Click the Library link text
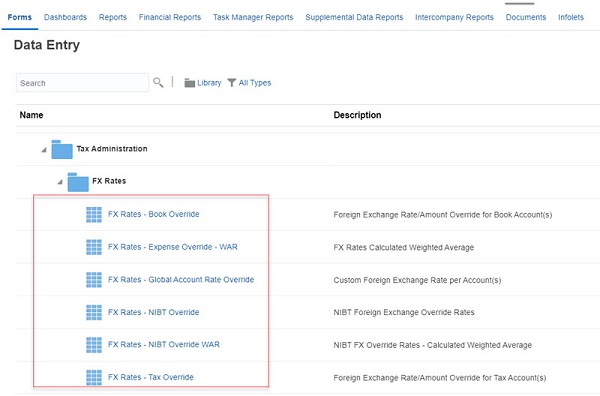The height and width of the screenshot is (396, 600). tap(209, 83)
